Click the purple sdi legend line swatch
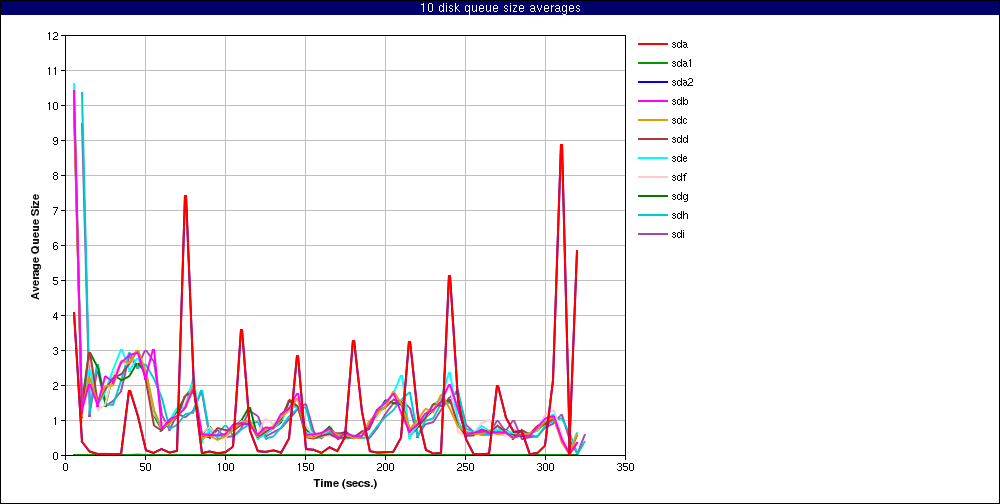 coord(651,235)
